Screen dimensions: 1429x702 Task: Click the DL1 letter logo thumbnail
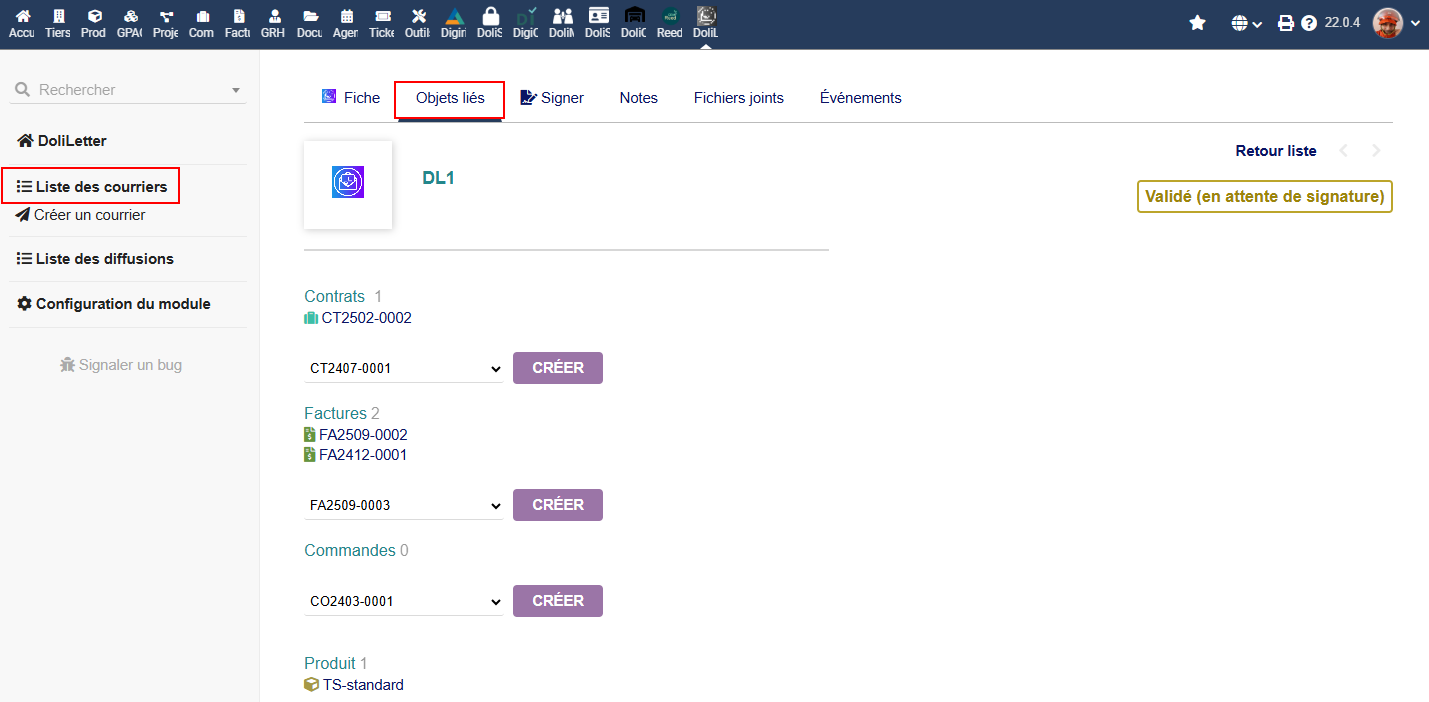point(348,183)
